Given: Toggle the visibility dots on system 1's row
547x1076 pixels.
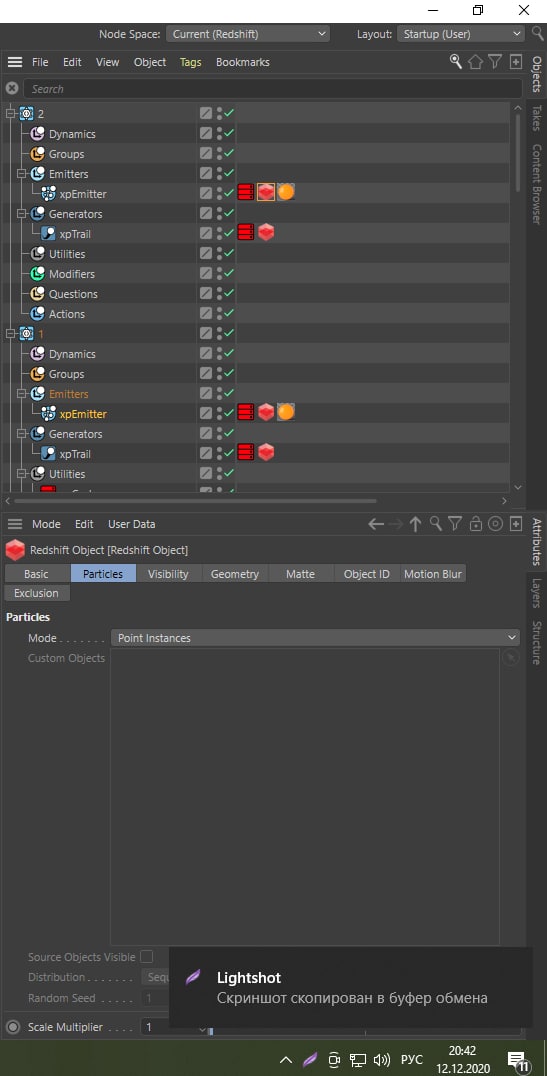Looking at the screenshot, I should pos(220,334).
